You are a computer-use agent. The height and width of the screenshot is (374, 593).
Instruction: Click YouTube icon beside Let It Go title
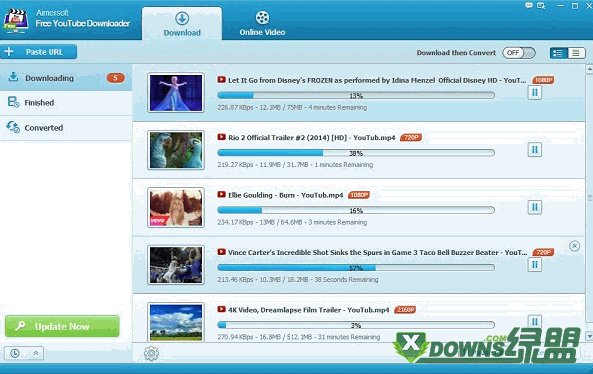[x=222, y=80]
